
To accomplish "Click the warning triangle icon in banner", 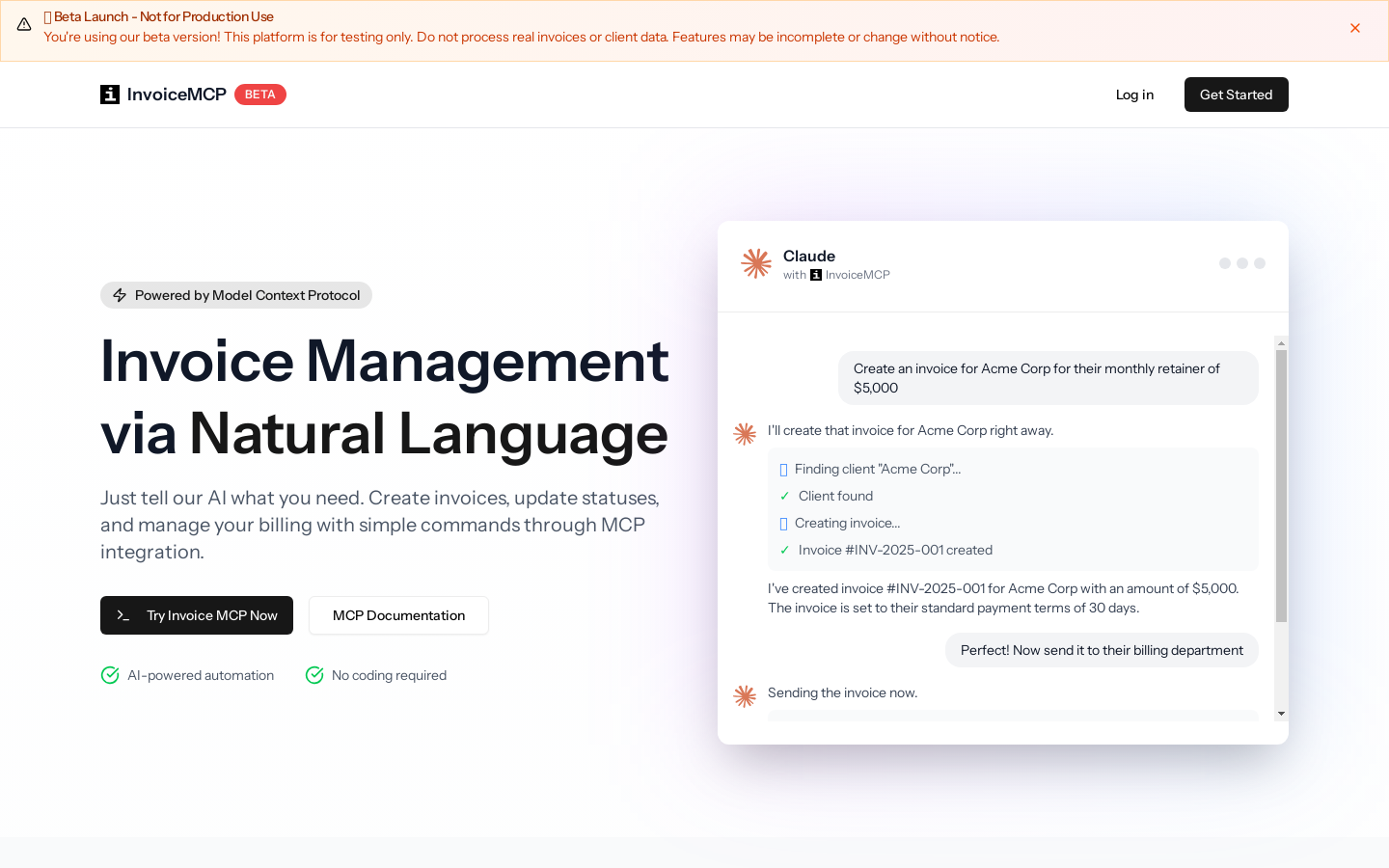I will [24, 24].
